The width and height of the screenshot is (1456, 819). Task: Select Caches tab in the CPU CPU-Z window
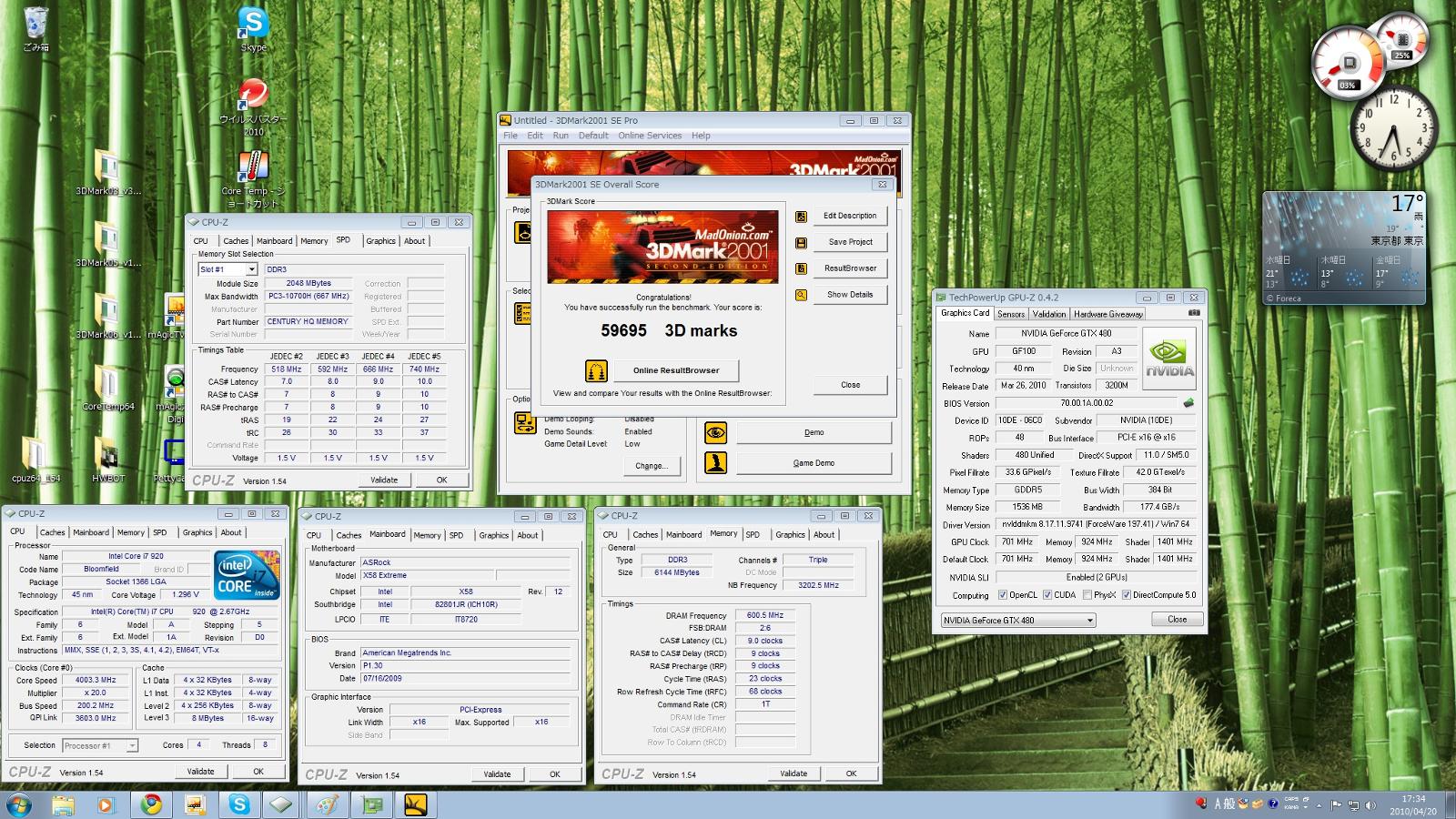52,532
